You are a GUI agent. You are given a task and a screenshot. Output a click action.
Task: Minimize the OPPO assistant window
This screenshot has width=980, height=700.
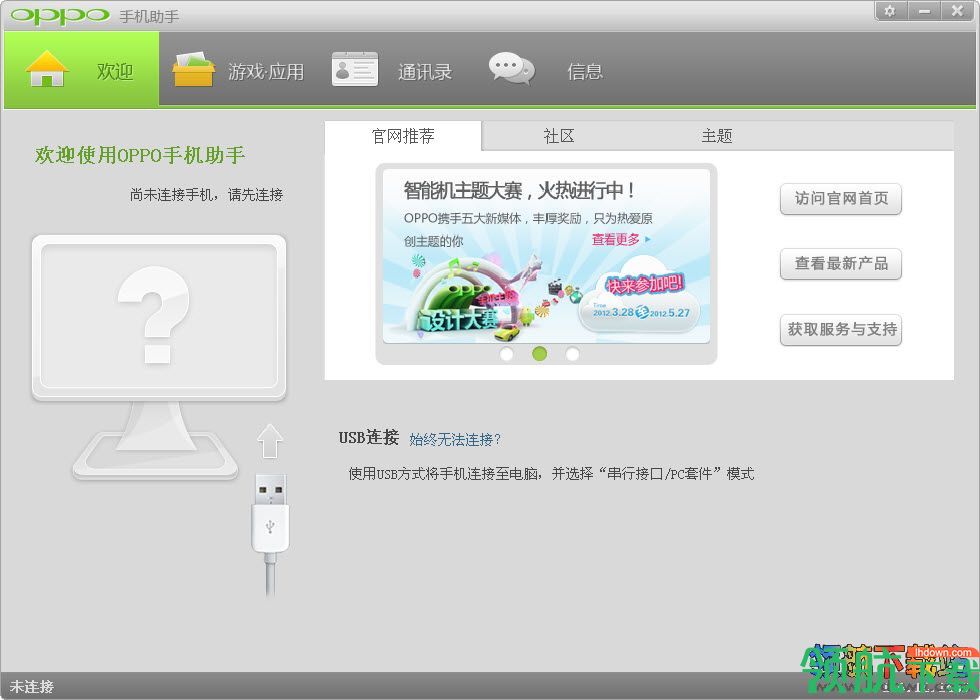click(924, 11)
